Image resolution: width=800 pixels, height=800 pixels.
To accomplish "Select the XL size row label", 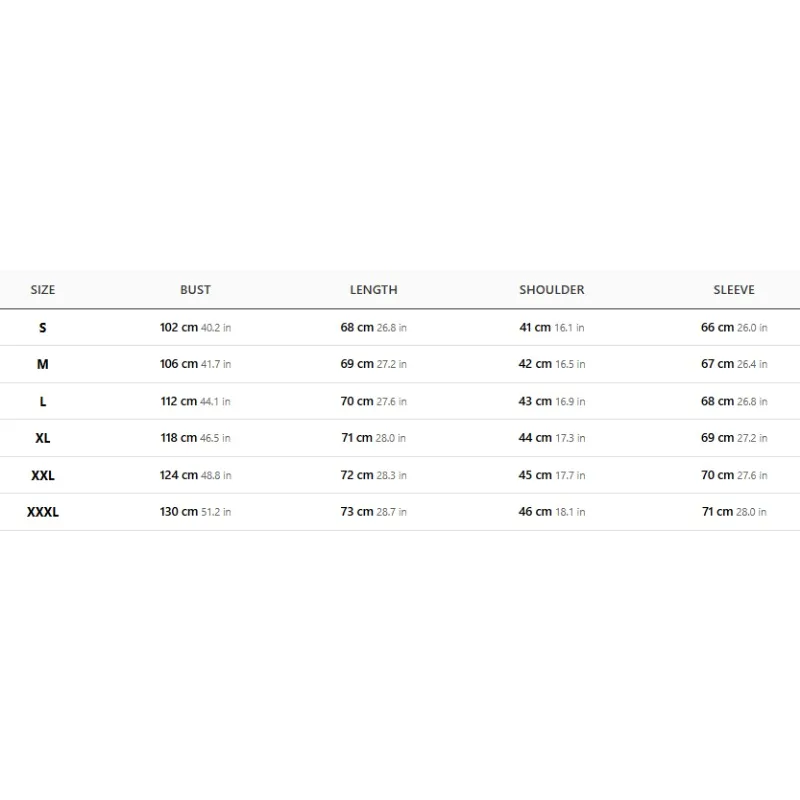I will click(x=42, y=438).
